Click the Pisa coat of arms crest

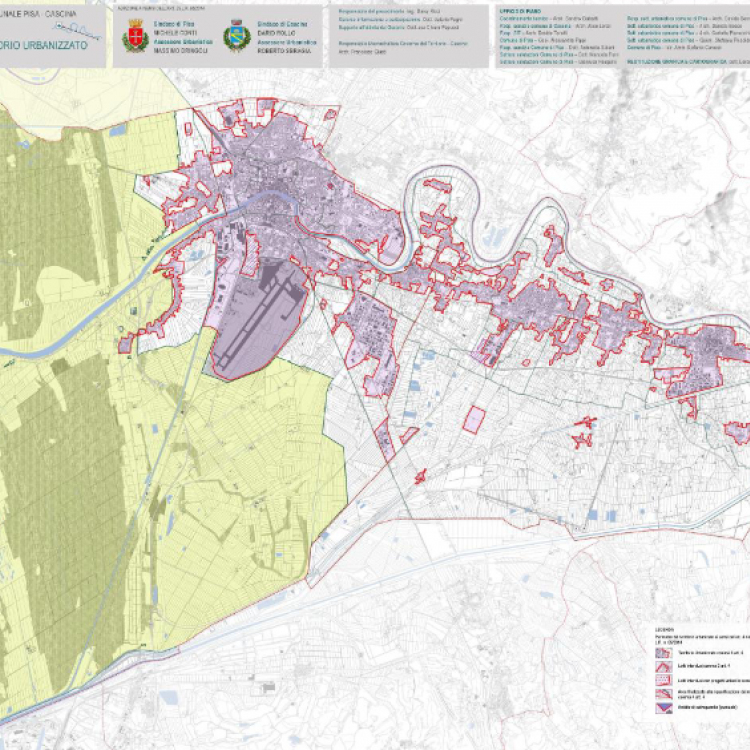(135, 36)
